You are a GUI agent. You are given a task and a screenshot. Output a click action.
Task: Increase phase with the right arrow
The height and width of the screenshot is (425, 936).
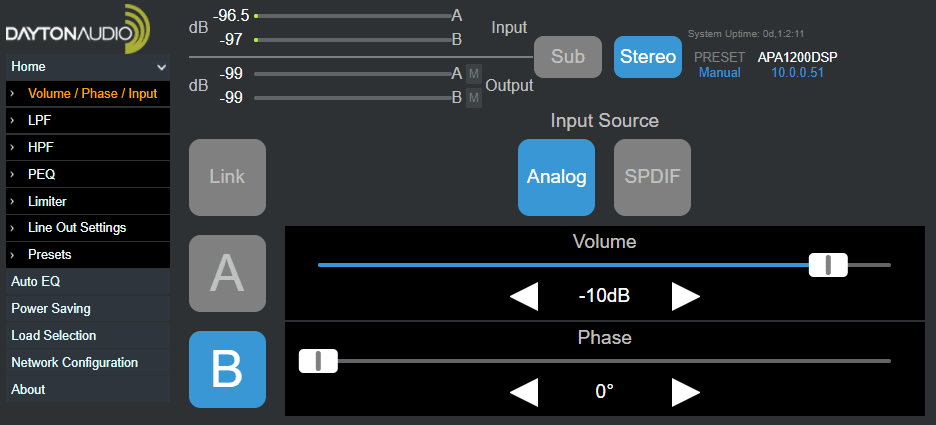click(685, 392)
